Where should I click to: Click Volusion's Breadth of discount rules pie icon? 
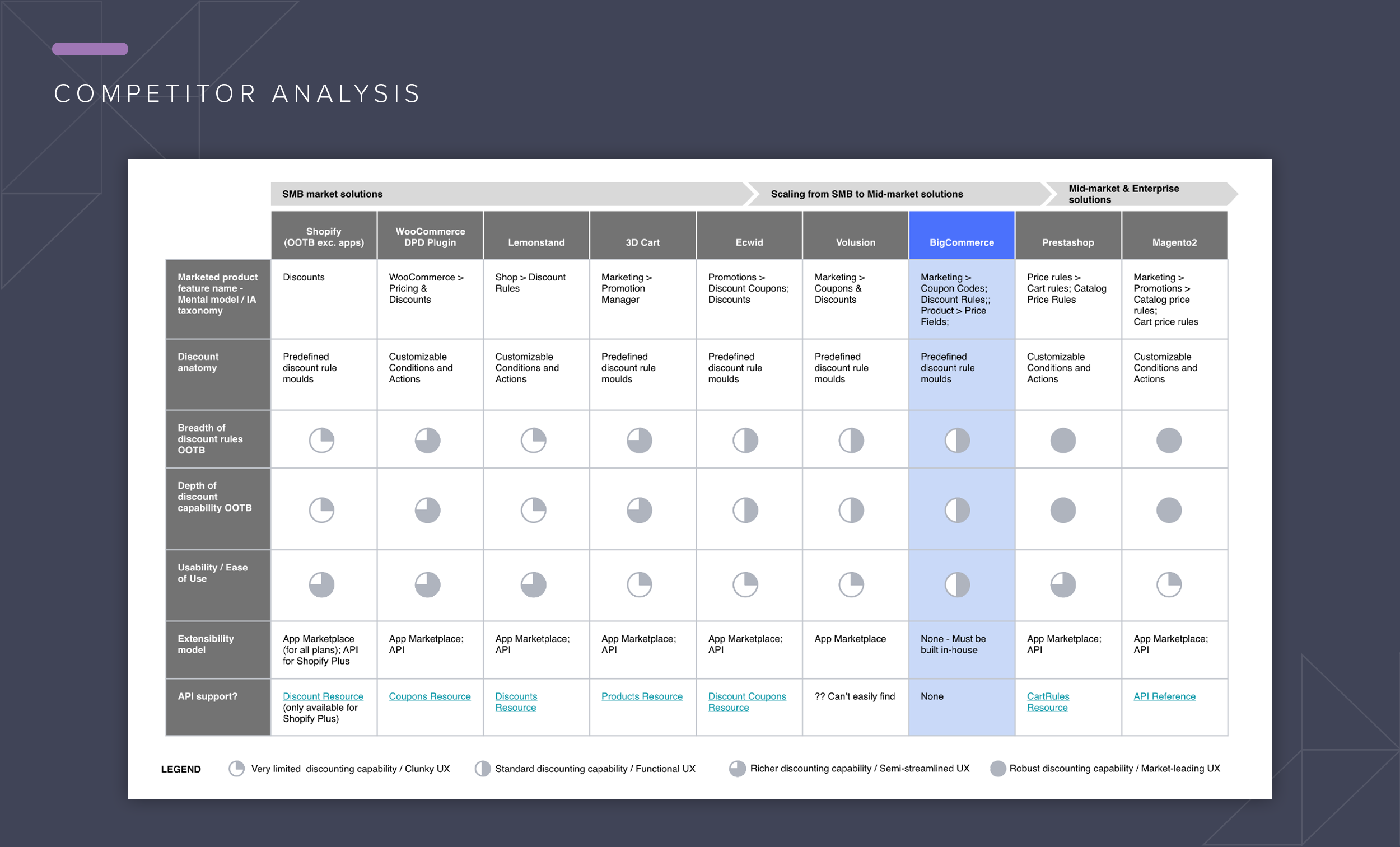851,440
